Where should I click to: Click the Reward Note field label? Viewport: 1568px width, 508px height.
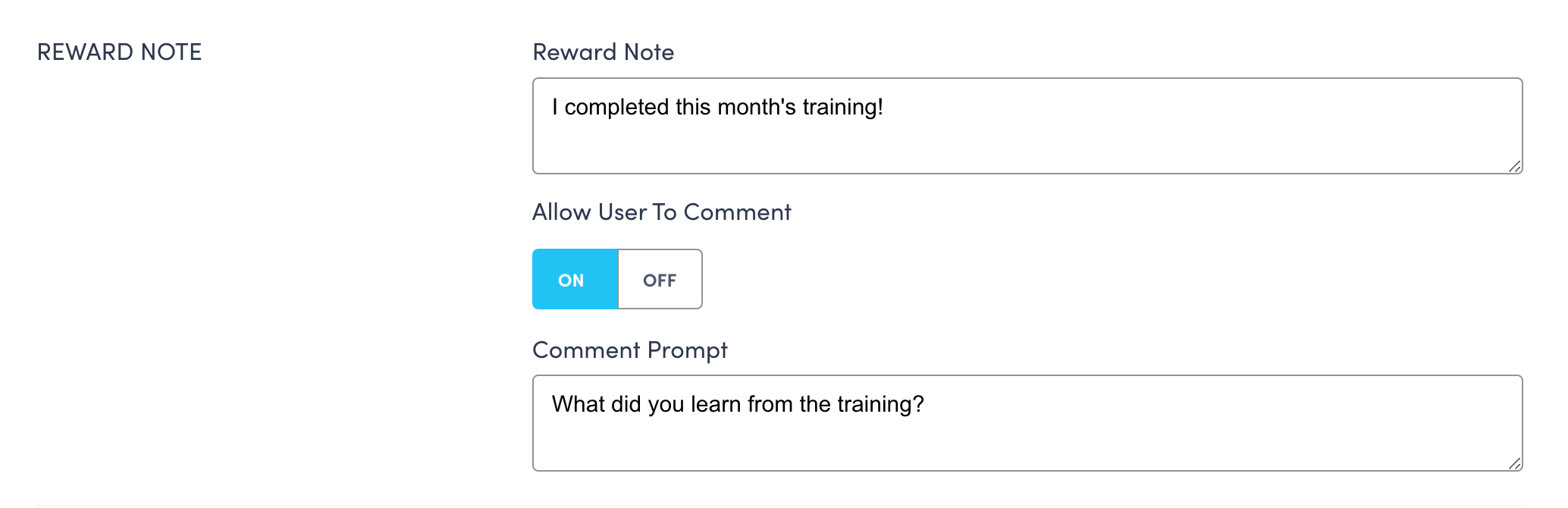(603, 52)
